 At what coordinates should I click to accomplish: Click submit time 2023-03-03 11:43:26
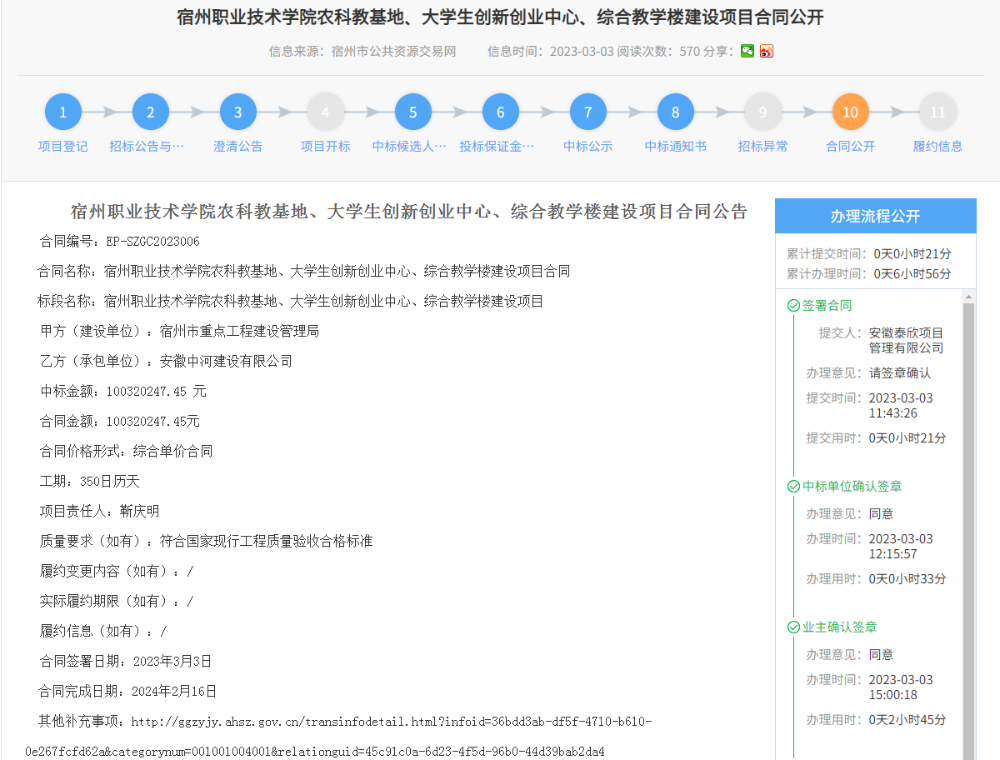(901, 406)
